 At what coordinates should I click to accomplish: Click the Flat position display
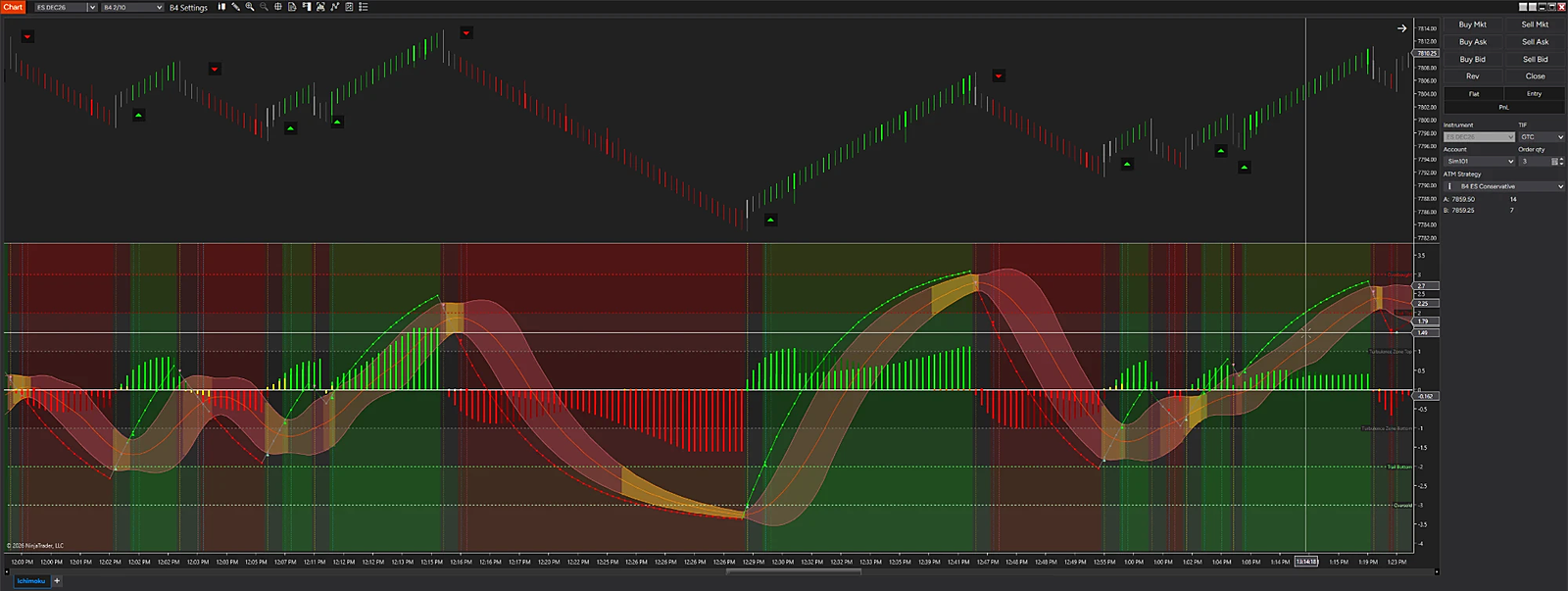(x=1473, y=94)
